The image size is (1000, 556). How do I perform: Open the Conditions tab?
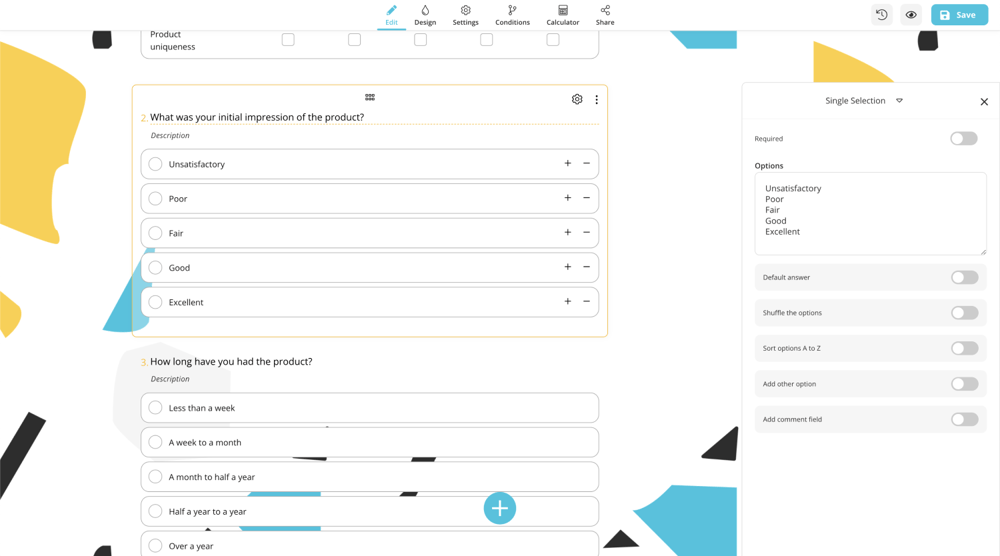click(512, 15)
